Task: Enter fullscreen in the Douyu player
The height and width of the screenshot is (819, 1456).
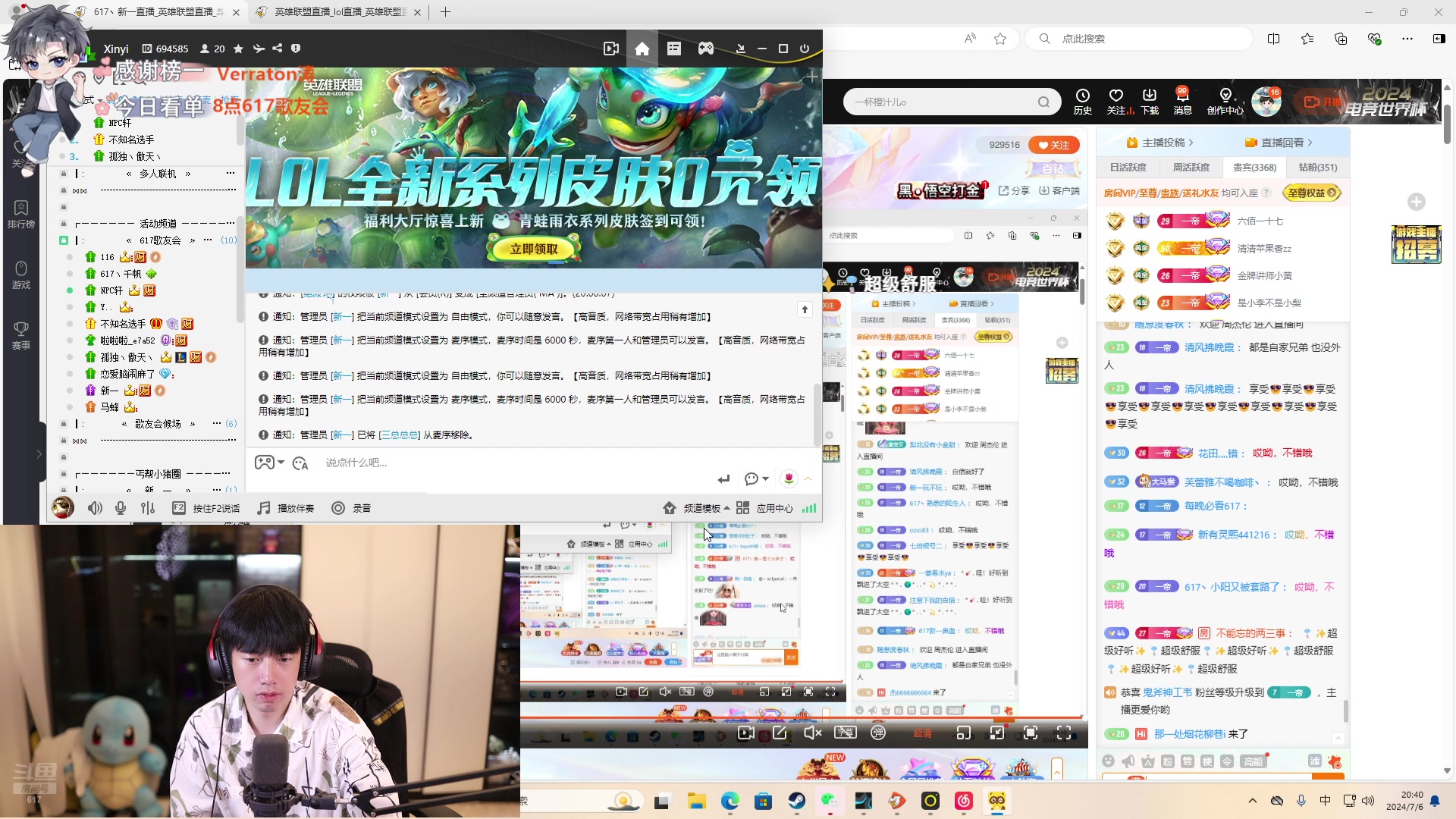Action: [1064, 733]
